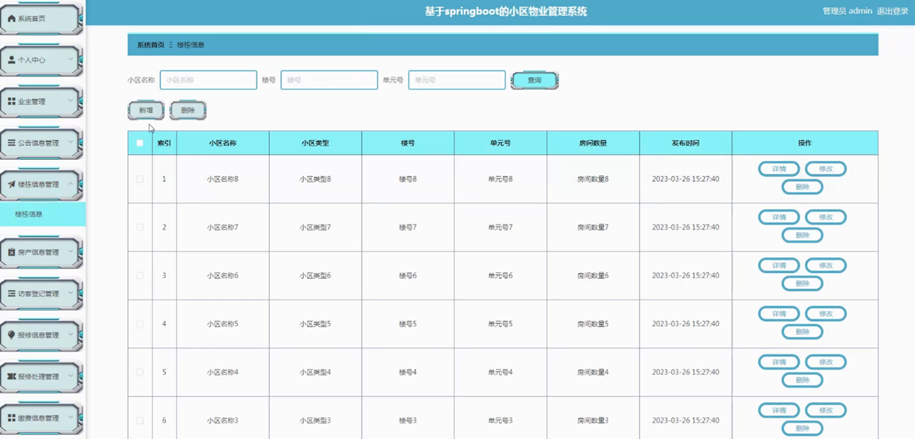
Task: Focus the 小区名称 search input field
Action: (x=208, y=80)
